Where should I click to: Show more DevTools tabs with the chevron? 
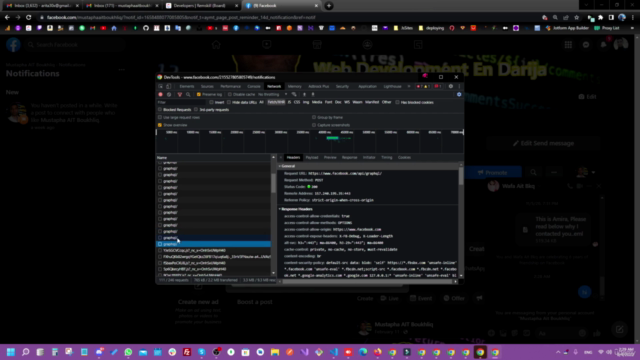tap(409, 87)
